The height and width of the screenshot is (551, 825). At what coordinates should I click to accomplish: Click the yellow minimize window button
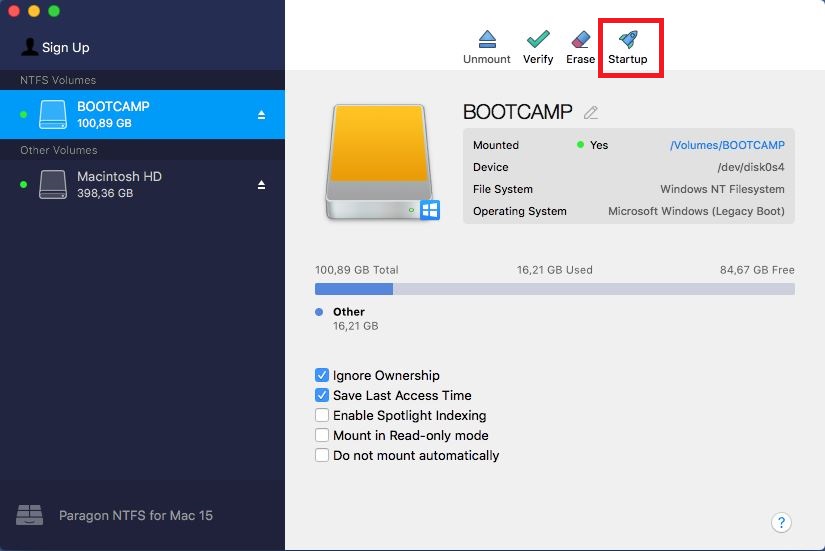click(x=34, y=11)
